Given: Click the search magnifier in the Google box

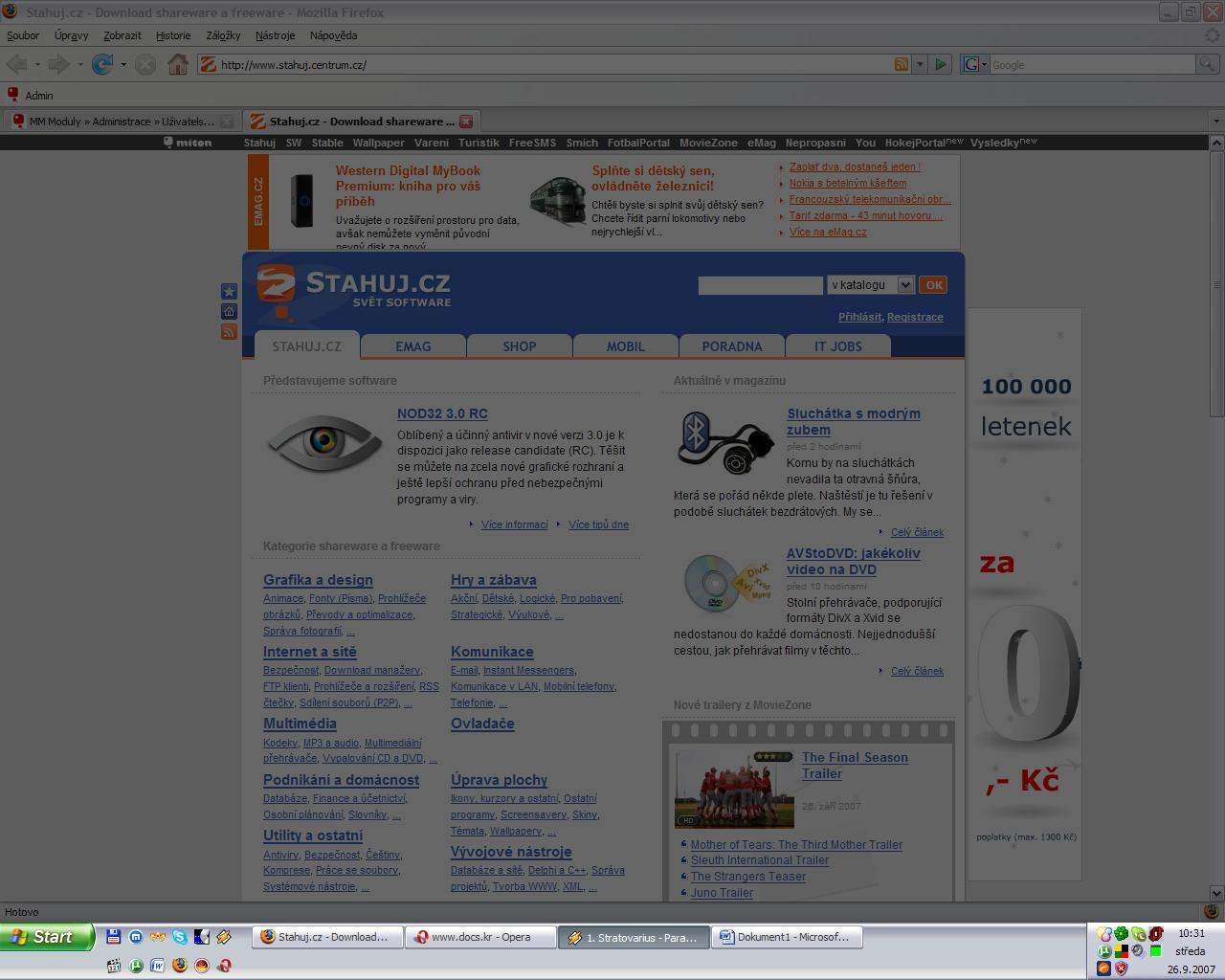Looking at the screenshot, I should point(1209,64).
